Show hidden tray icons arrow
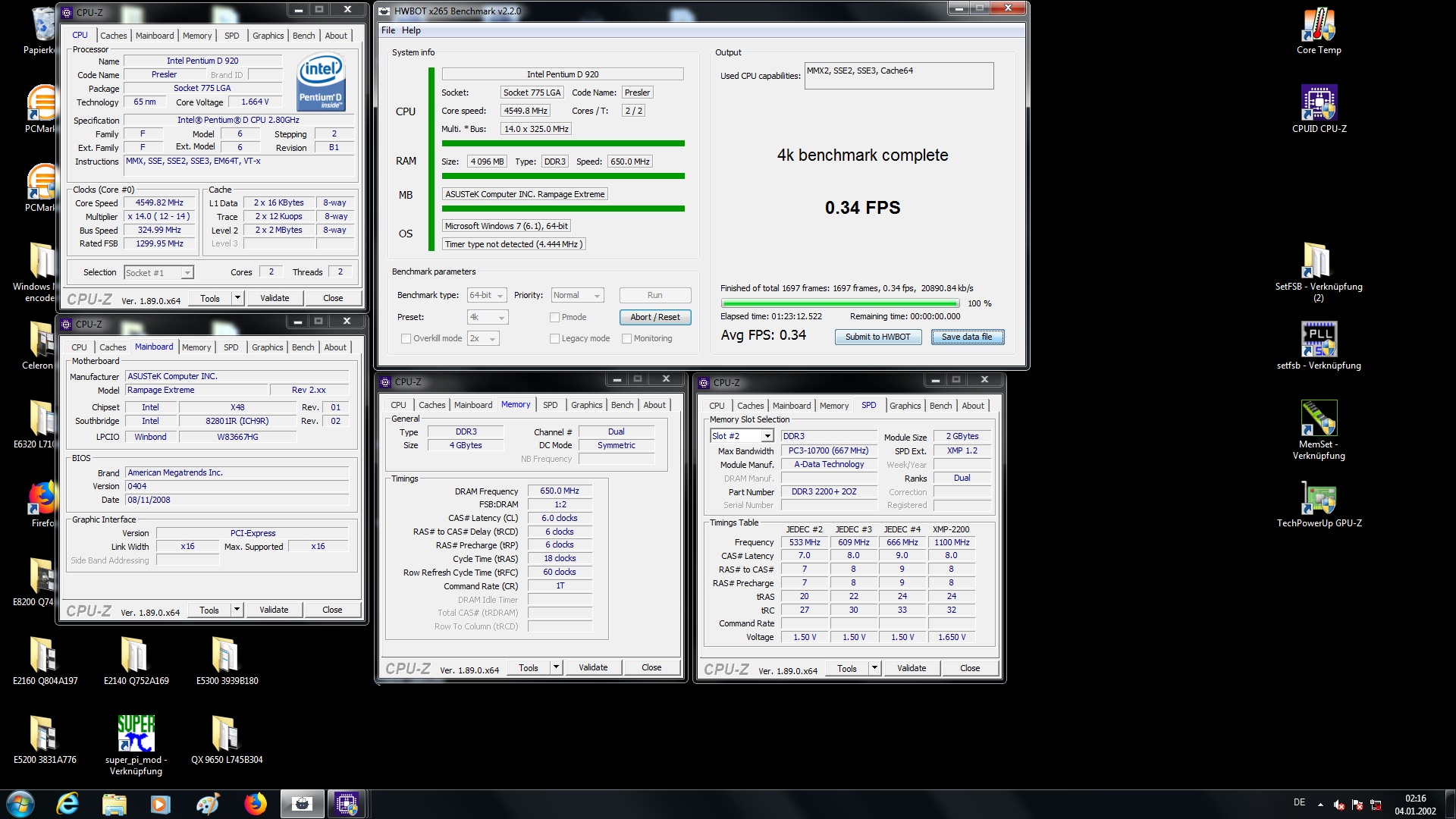1456x819 pixels. point(1320,805)
